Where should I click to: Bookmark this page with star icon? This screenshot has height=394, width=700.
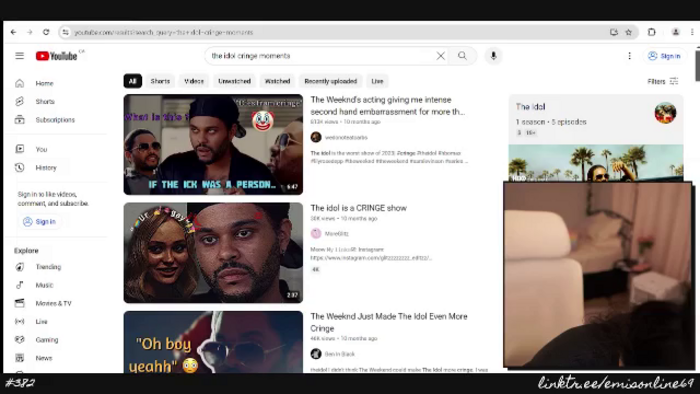pyautogui.click(x=629, y=32)
